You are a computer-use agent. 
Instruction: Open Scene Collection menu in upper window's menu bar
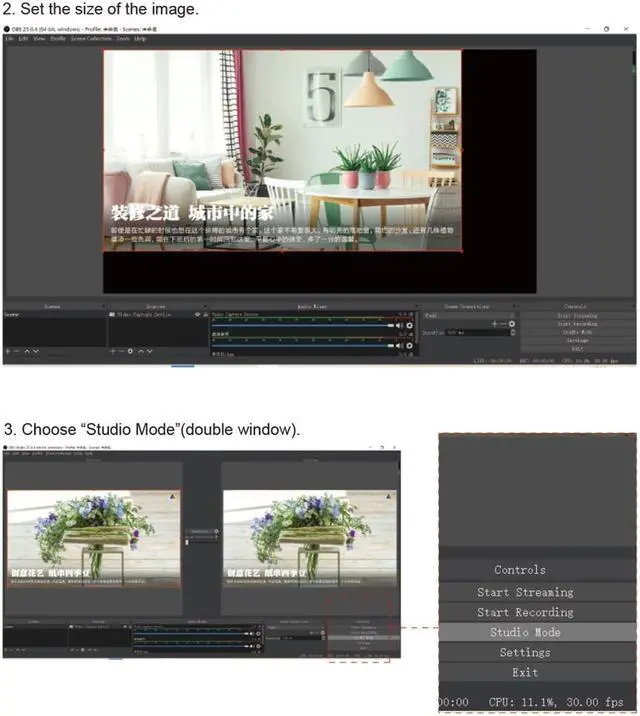(x=91, y=39)
